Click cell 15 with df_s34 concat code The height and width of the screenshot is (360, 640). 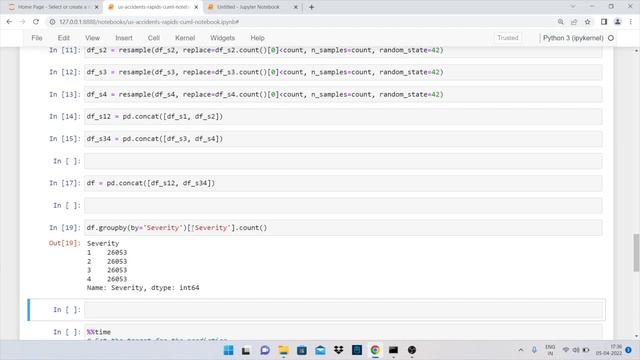[x=343, y=139]
